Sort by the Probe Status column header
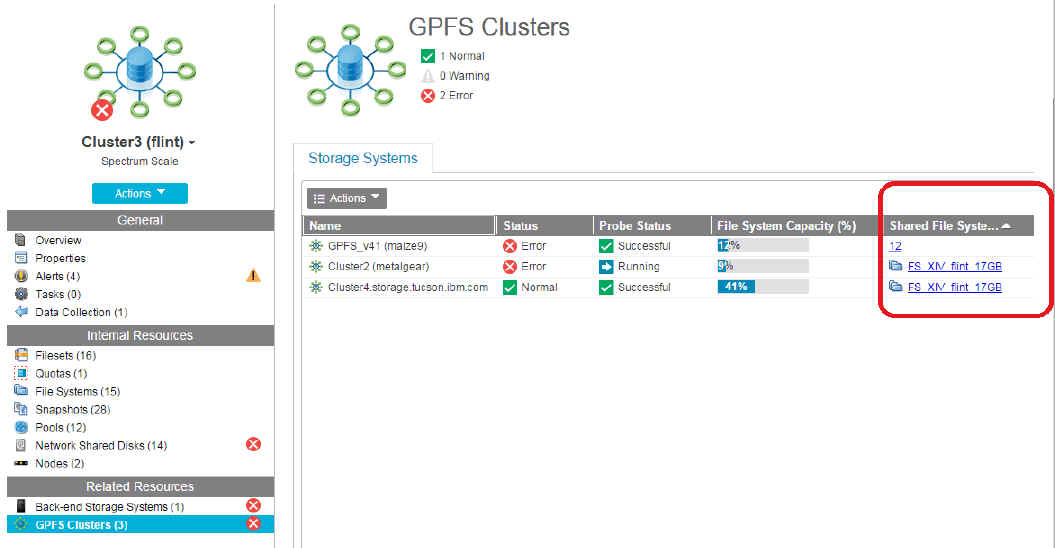 click(x=651, y=226)
